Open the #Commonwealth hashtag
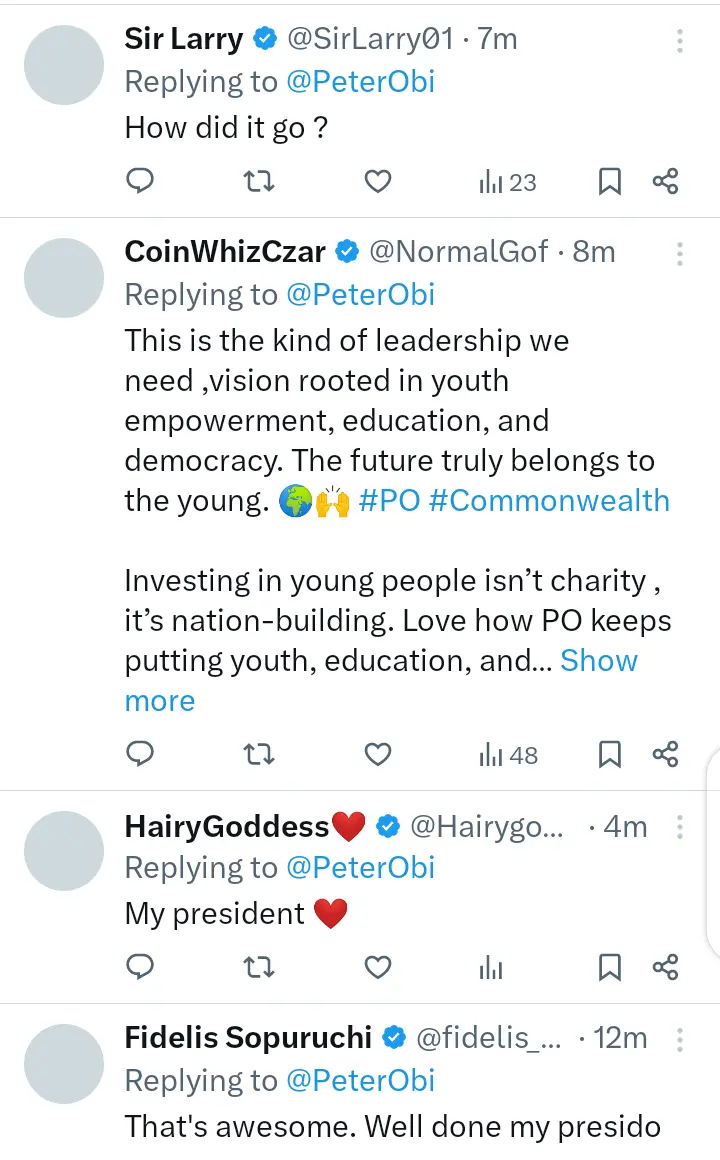Viewport: 720px width, 1160px height. click(549, 501)
